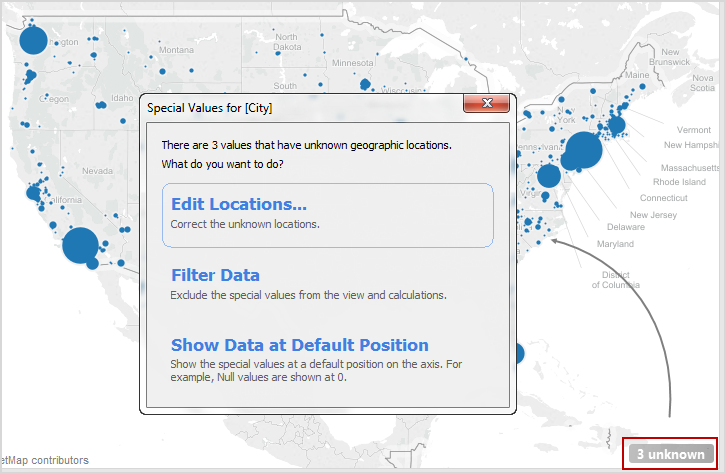Click the New Jersey state label
The height and width of the screenshot is (474, 726).
653,215
